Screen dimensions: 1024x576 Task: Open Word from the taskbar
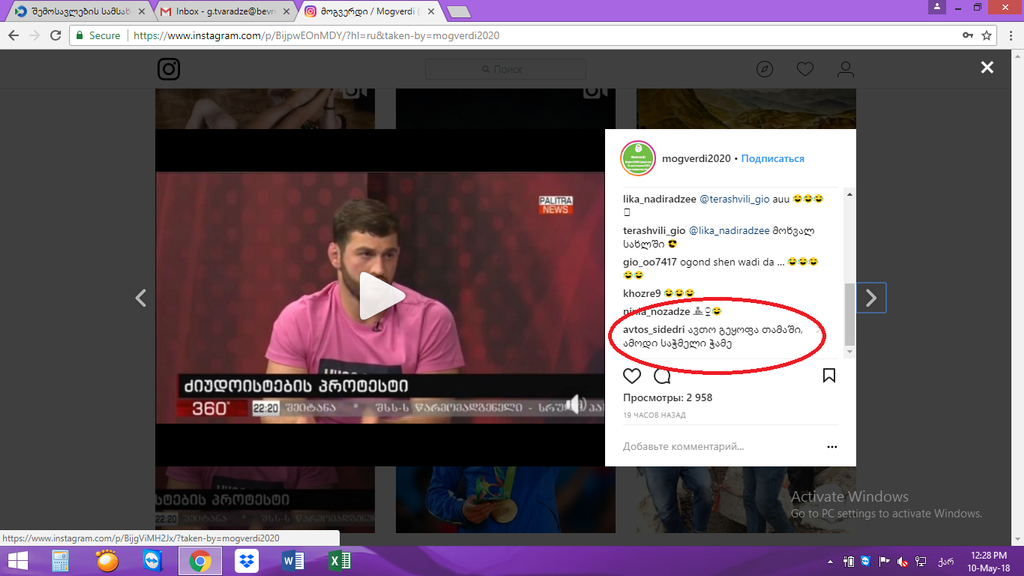293,561
